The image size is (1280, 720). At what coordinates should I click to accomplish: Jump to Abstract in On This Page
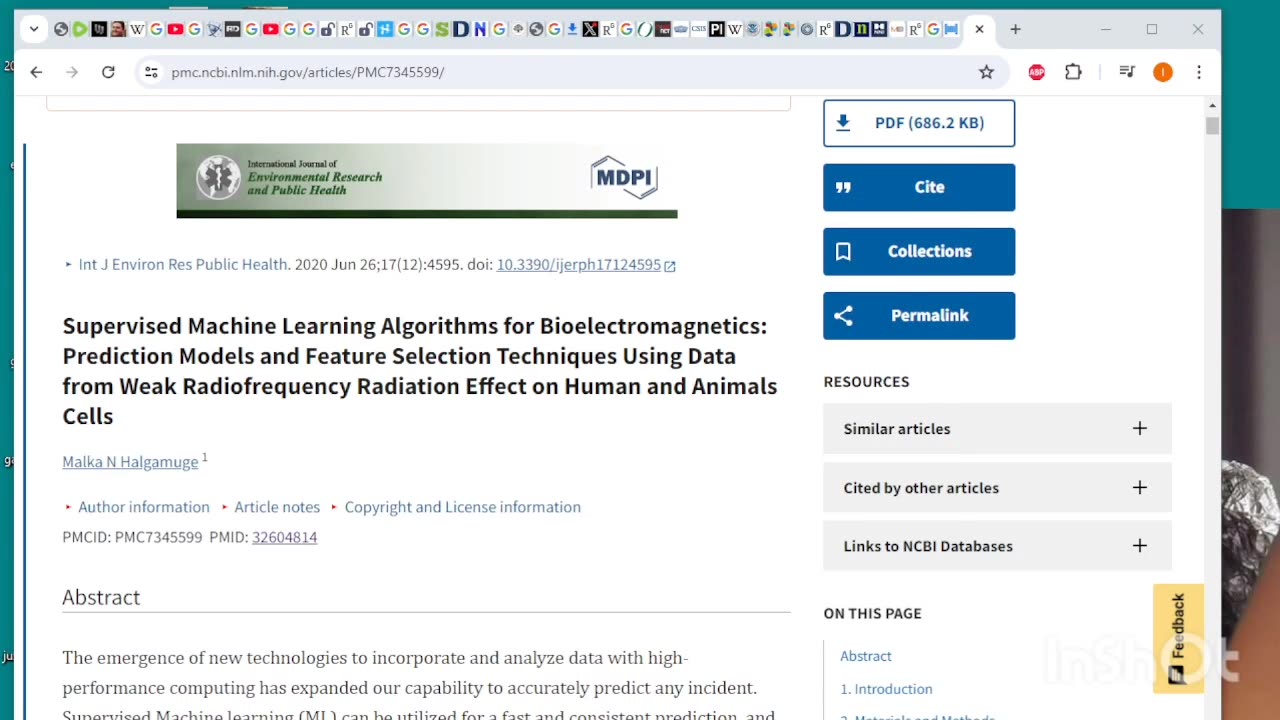[x=866, y=656]
